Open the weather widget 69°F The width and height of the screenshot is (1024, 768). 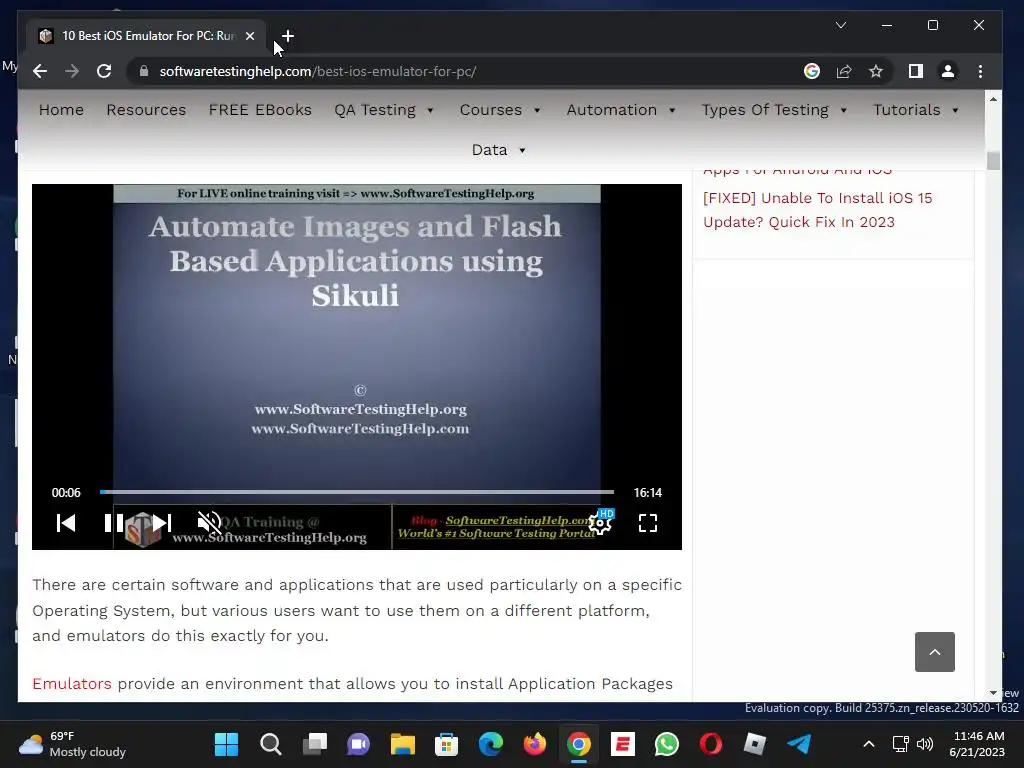click(72, 744)
